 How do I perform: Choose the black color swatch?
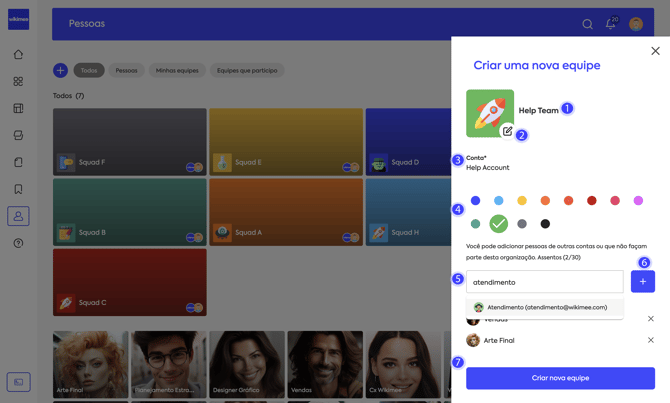(x=545, y=224)
